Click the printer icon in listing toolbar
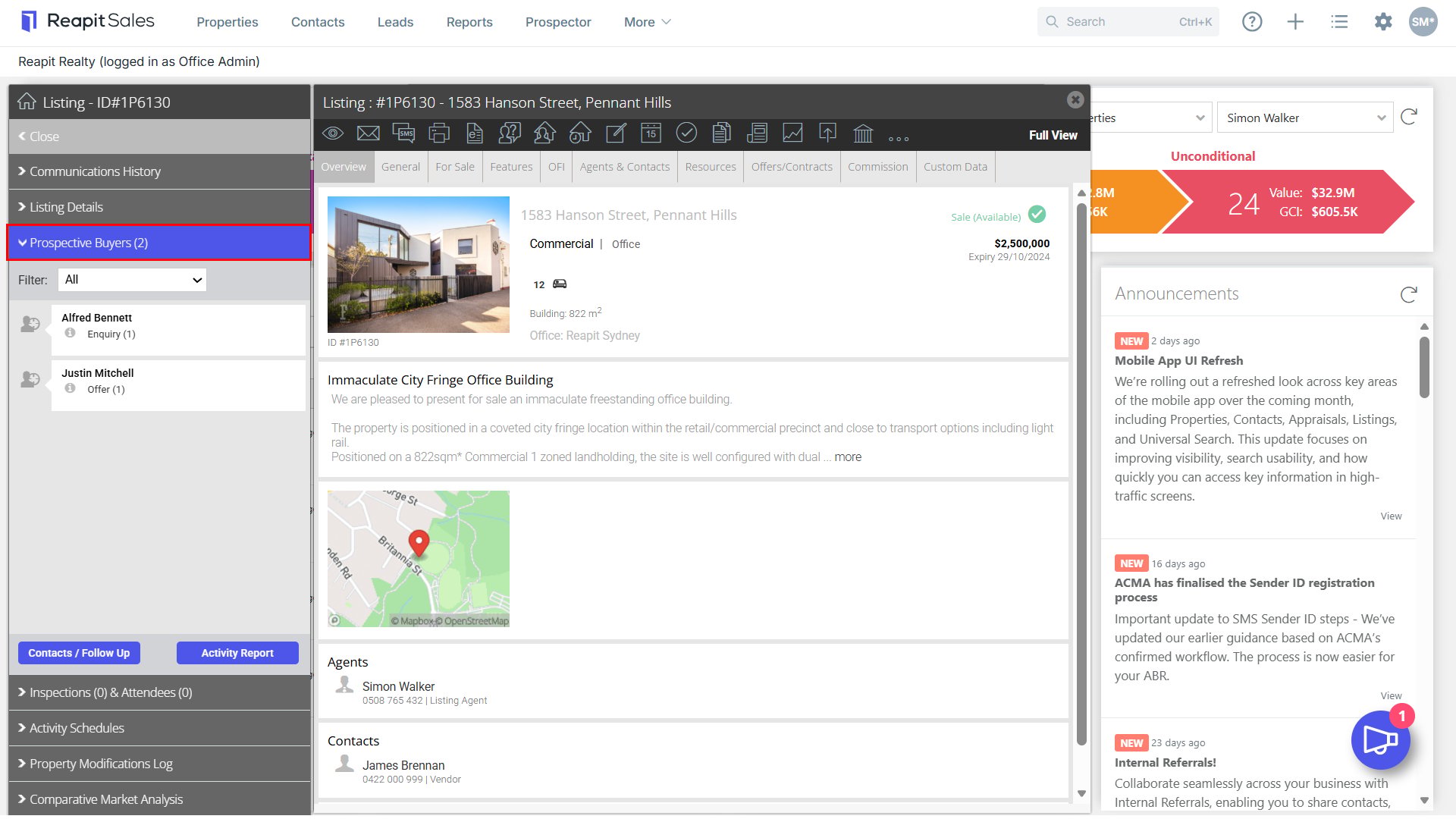 coord(439,134)
